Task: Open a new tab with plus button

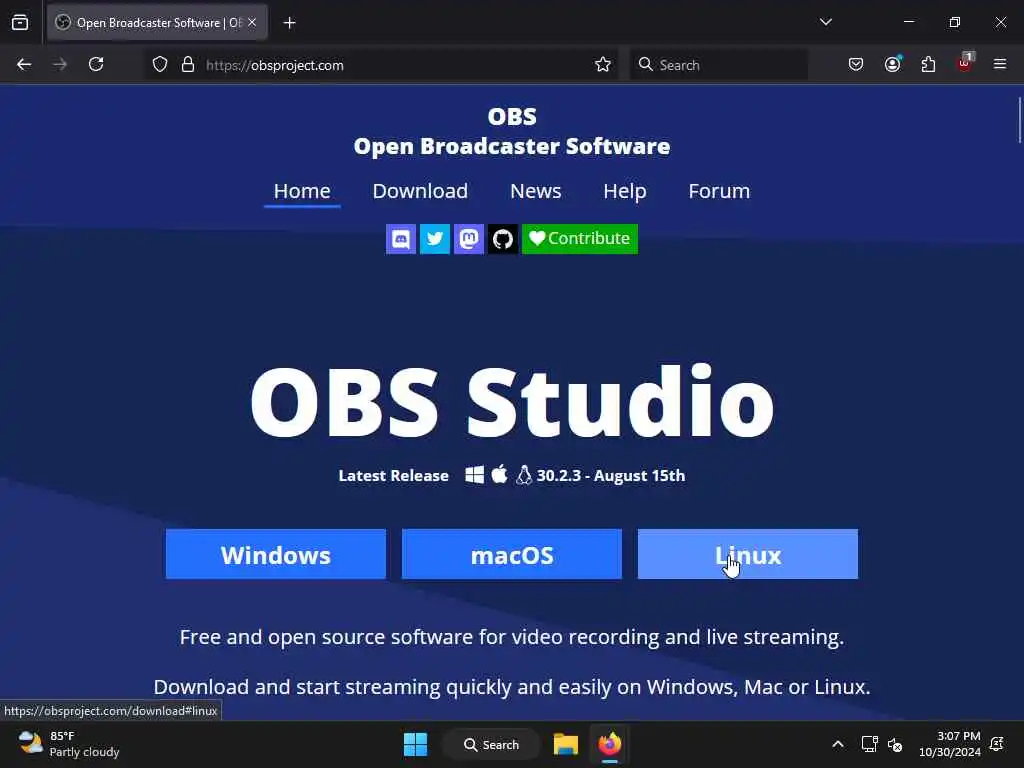Action: tap(289, 23)
